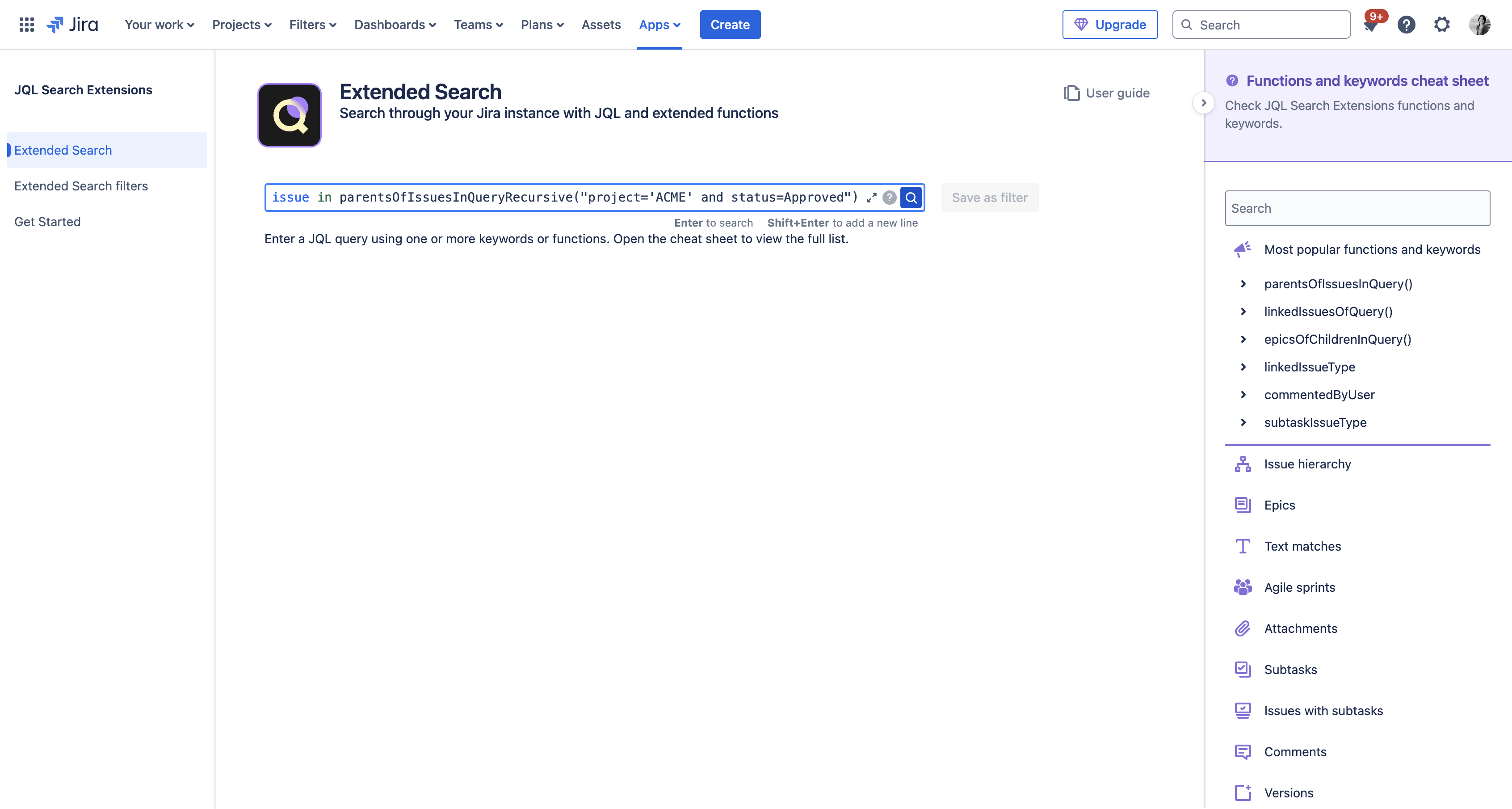Expand subtaskIssueType entry
Image resolution: width=1512 pixels, height=809 pixels.
pos(1243,422)
